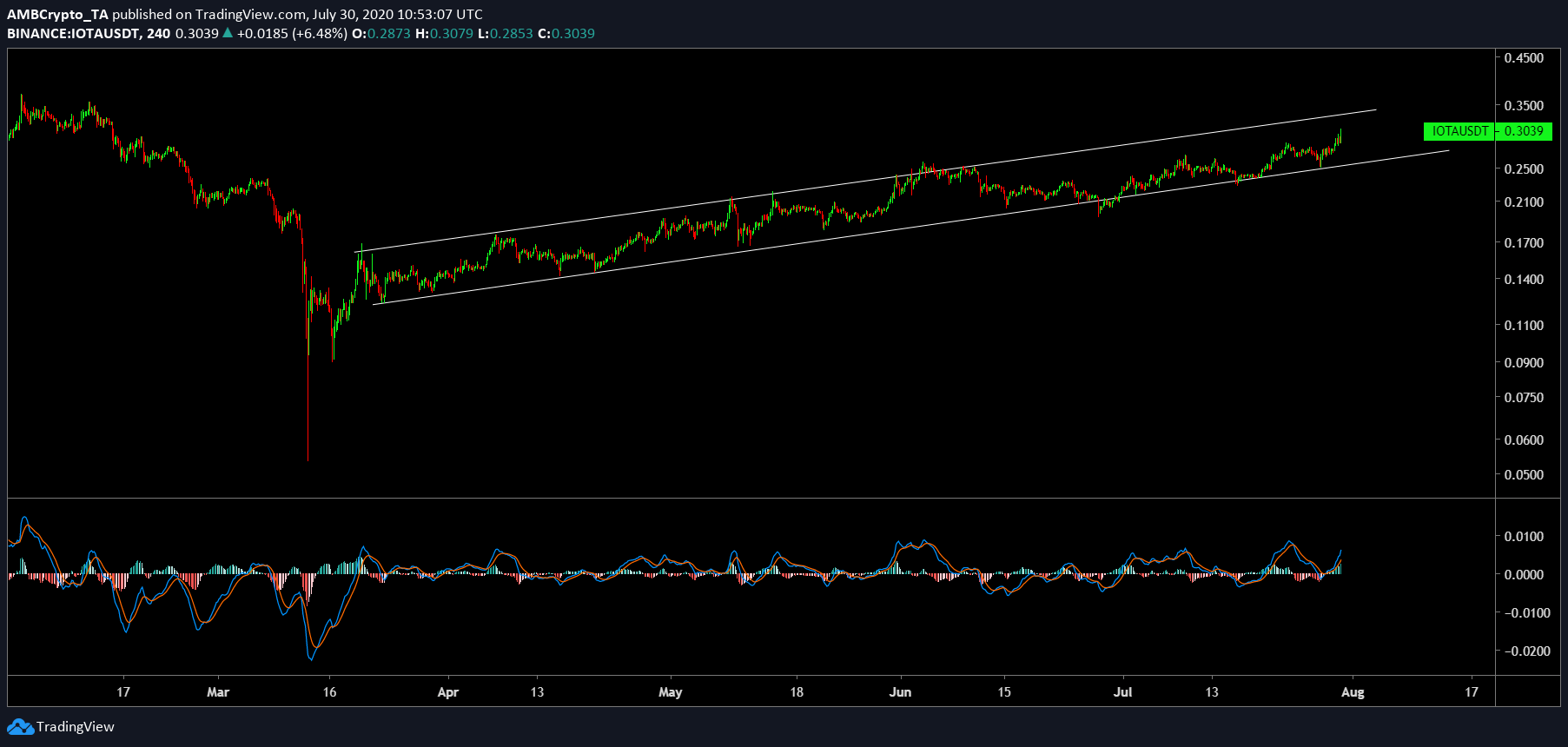Click the green up-arrow next to 0.3039
The width and height of the screenshot is (1568, 747).
pyautogui.click(x=228, y=33)
